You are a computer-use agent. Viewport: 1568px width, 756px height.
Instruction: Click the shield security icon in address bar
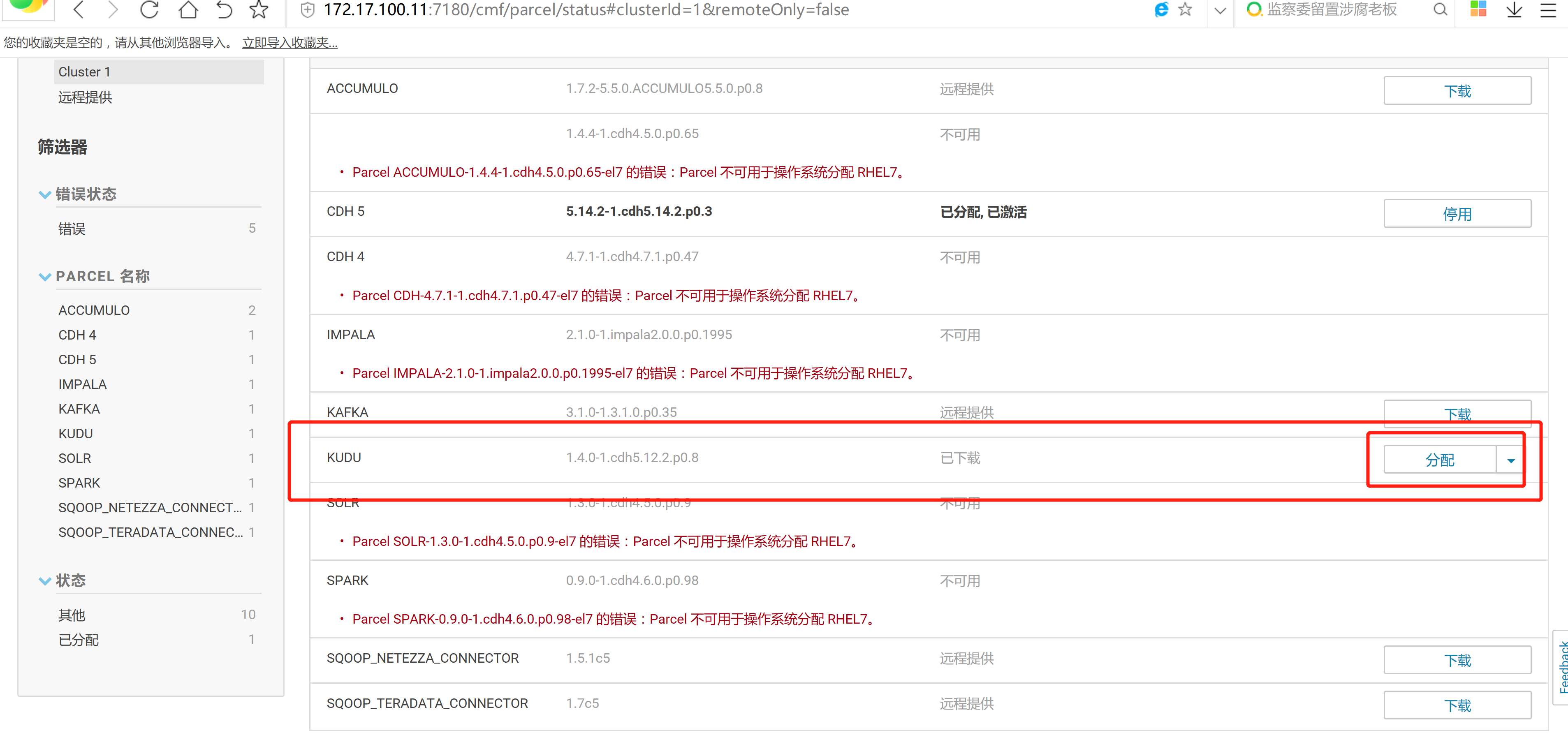[308, 10]
